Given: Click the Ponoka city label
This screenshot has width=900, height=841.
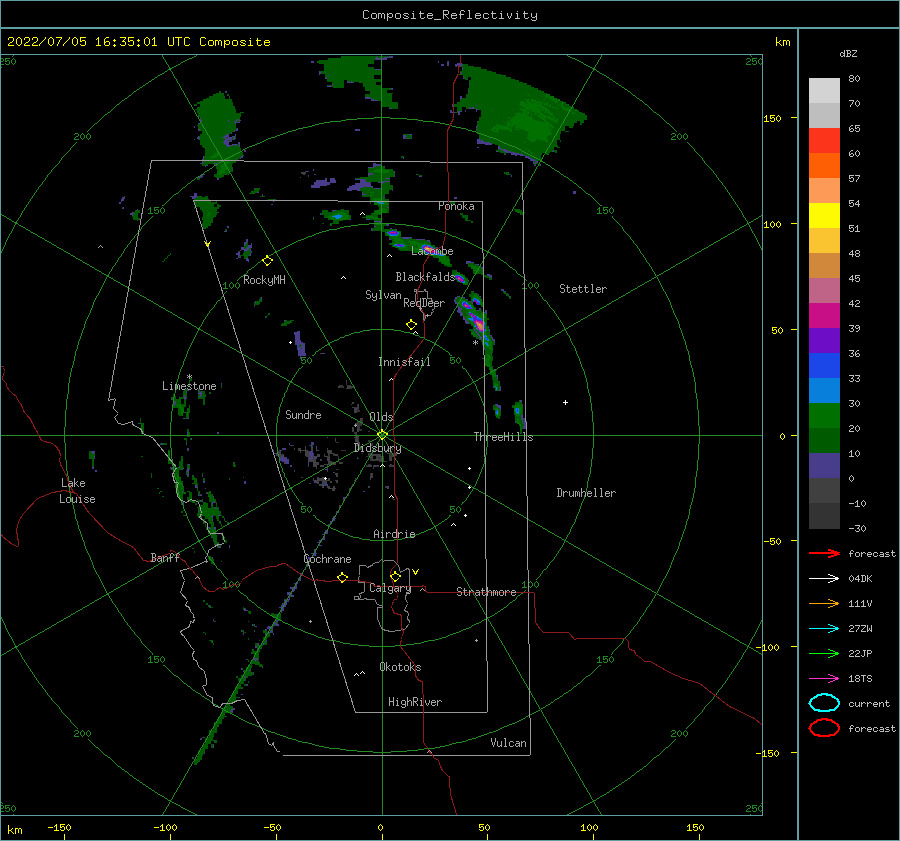Looking at the screenshot, I should [x=456, y=206].
